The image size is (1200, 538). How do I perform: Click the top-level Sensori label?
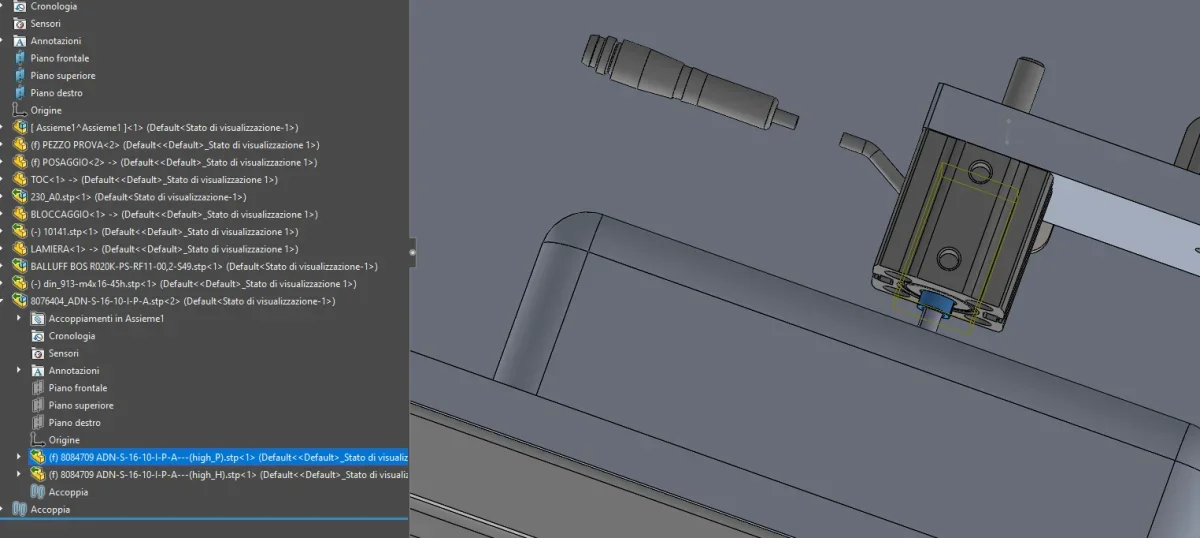46,23
